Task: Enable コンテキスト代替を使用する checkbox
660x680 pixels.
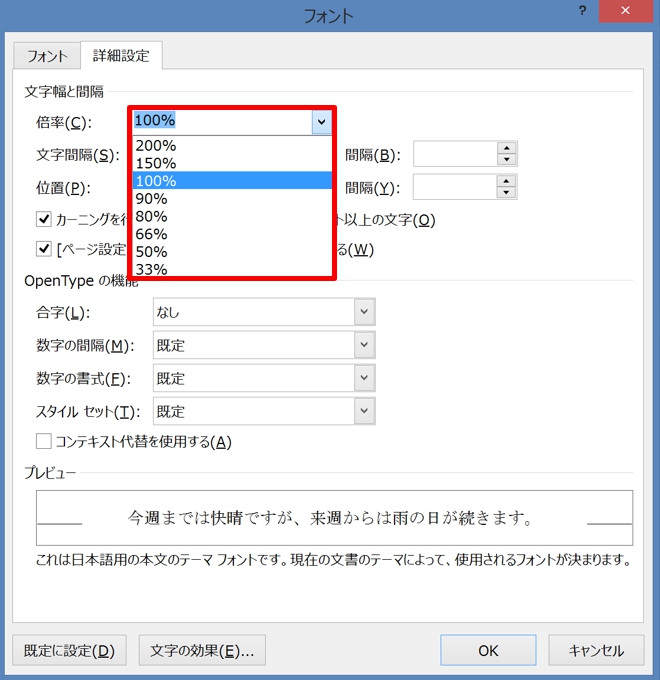Action: click(43, 441)
